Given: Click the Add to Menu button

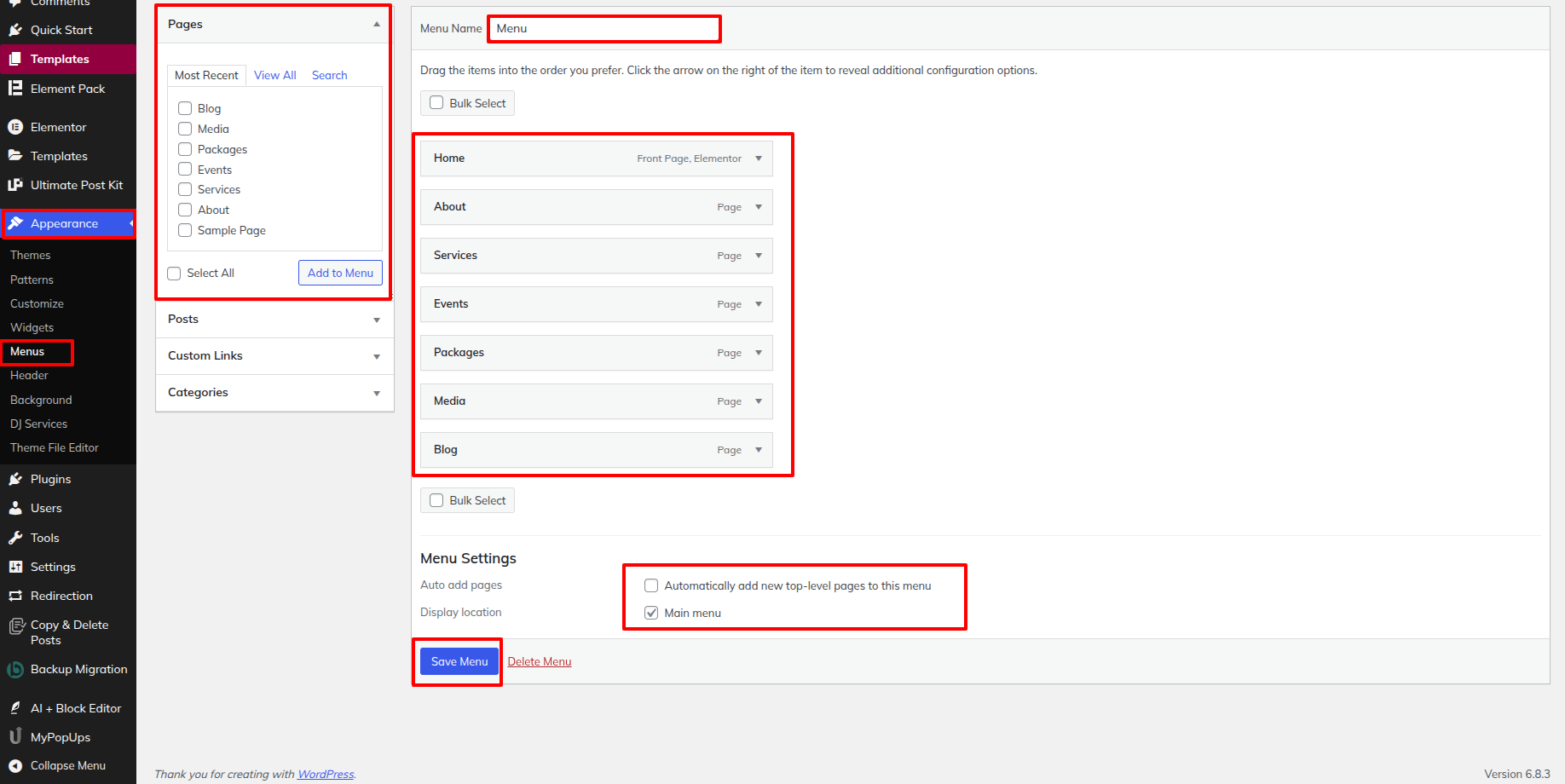Looking at the screenshot, I should coord(340,273).
